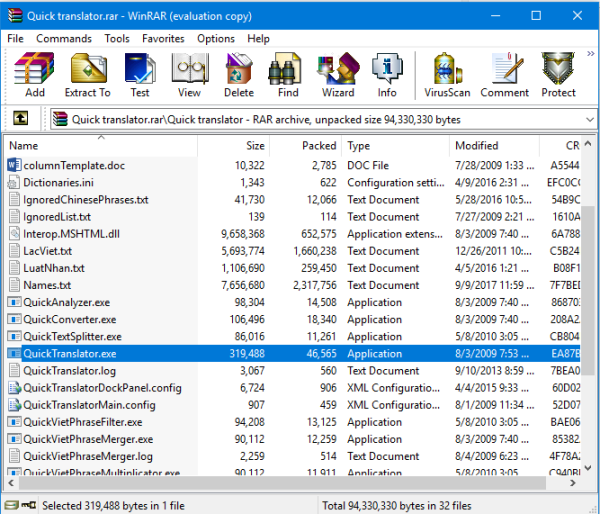Click the status bar drive icon
The height and width of the screenshot is (514, 600).
[11, 505]
